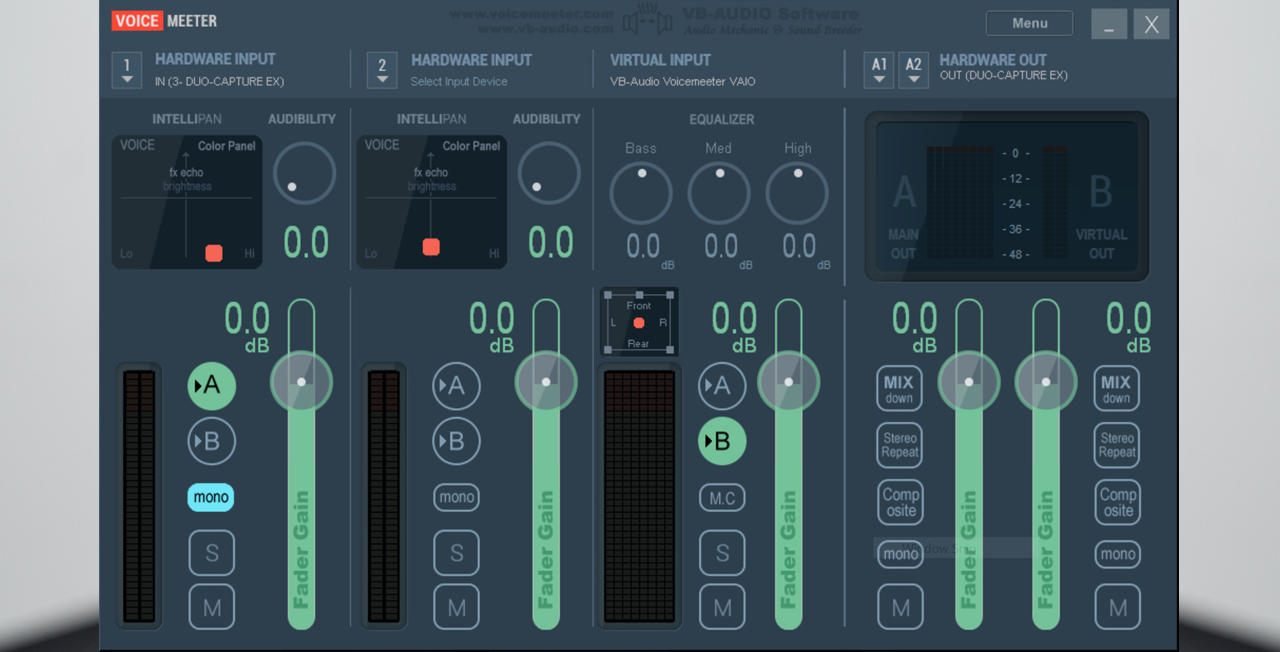Disable the mono button on Hardware Input 1
Viewport: 1280px width, 652px height.
tap(211, 497)
